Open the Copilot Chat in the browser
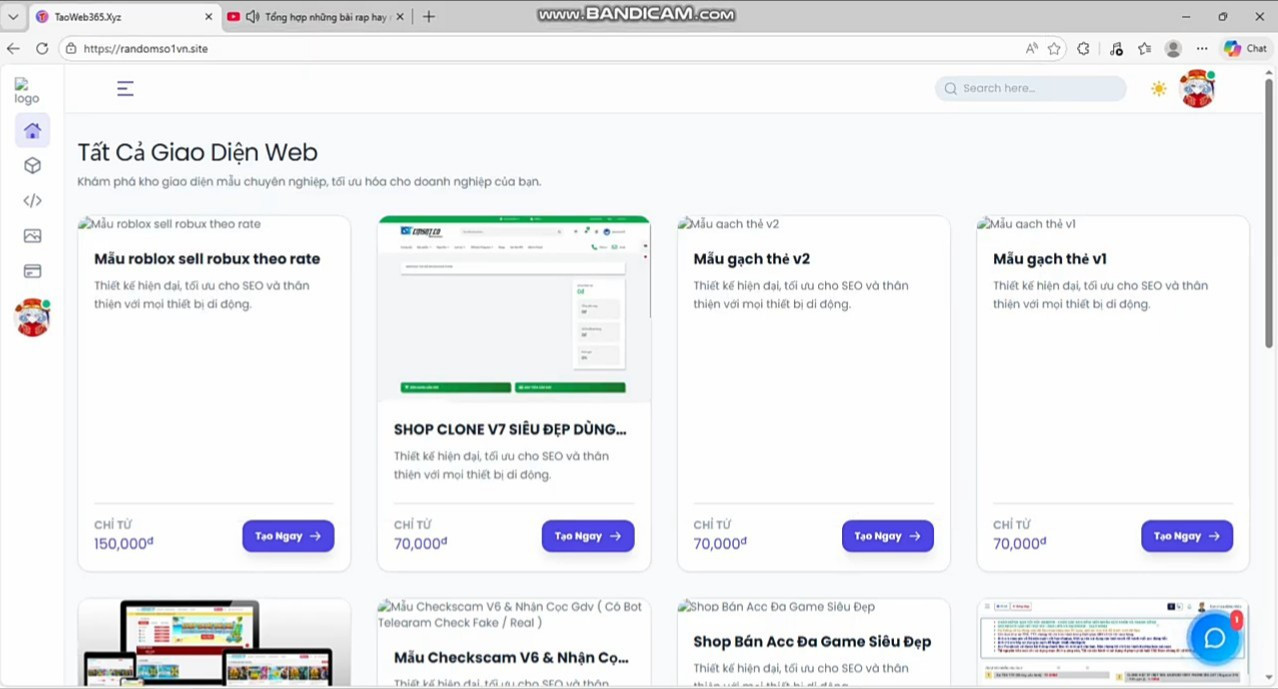The width and height of the screenshot is (1278, 689). [1244, 48]
